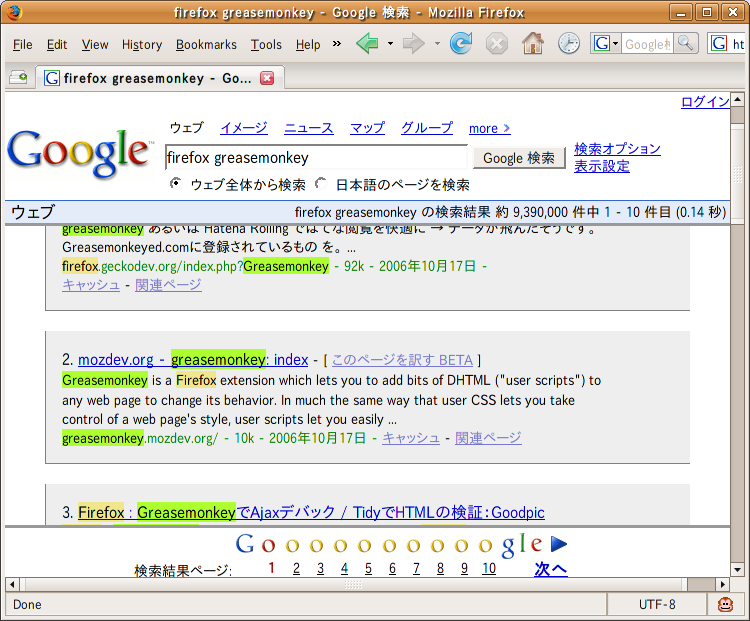Open the View menu
The width and height of the screenshot is (750, 621).
95,44
